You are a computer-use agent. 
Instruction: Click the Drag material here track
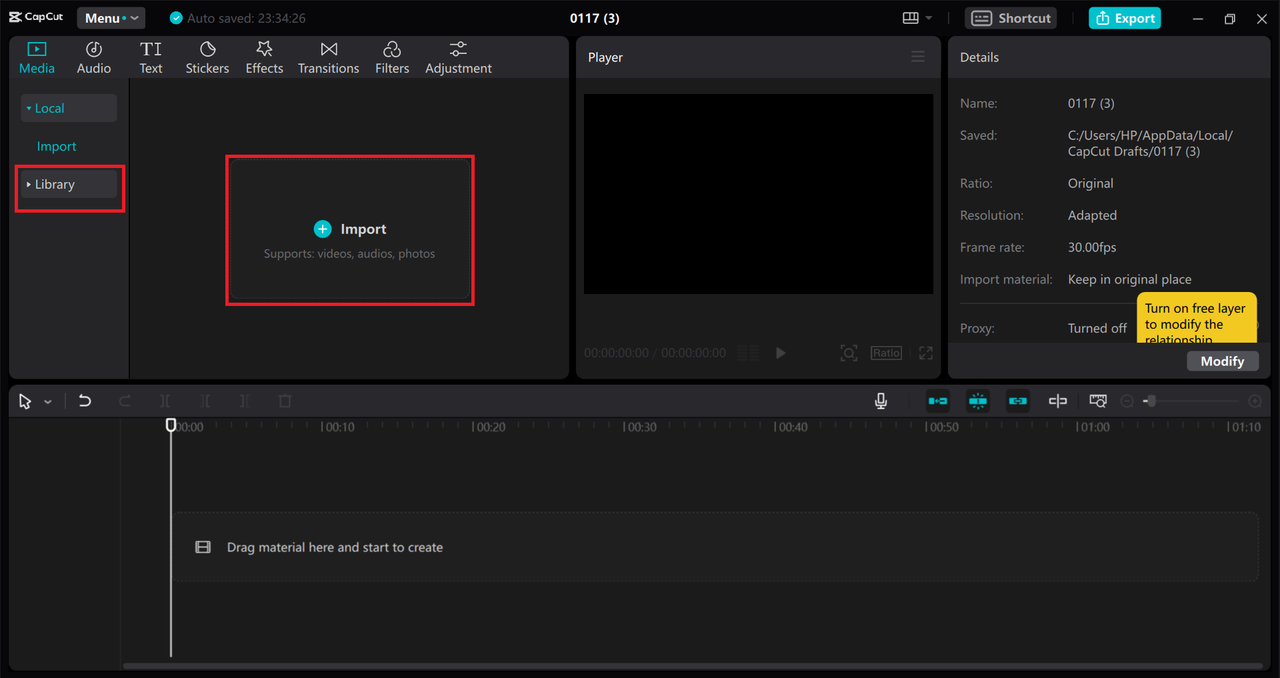tap(715, 547)
